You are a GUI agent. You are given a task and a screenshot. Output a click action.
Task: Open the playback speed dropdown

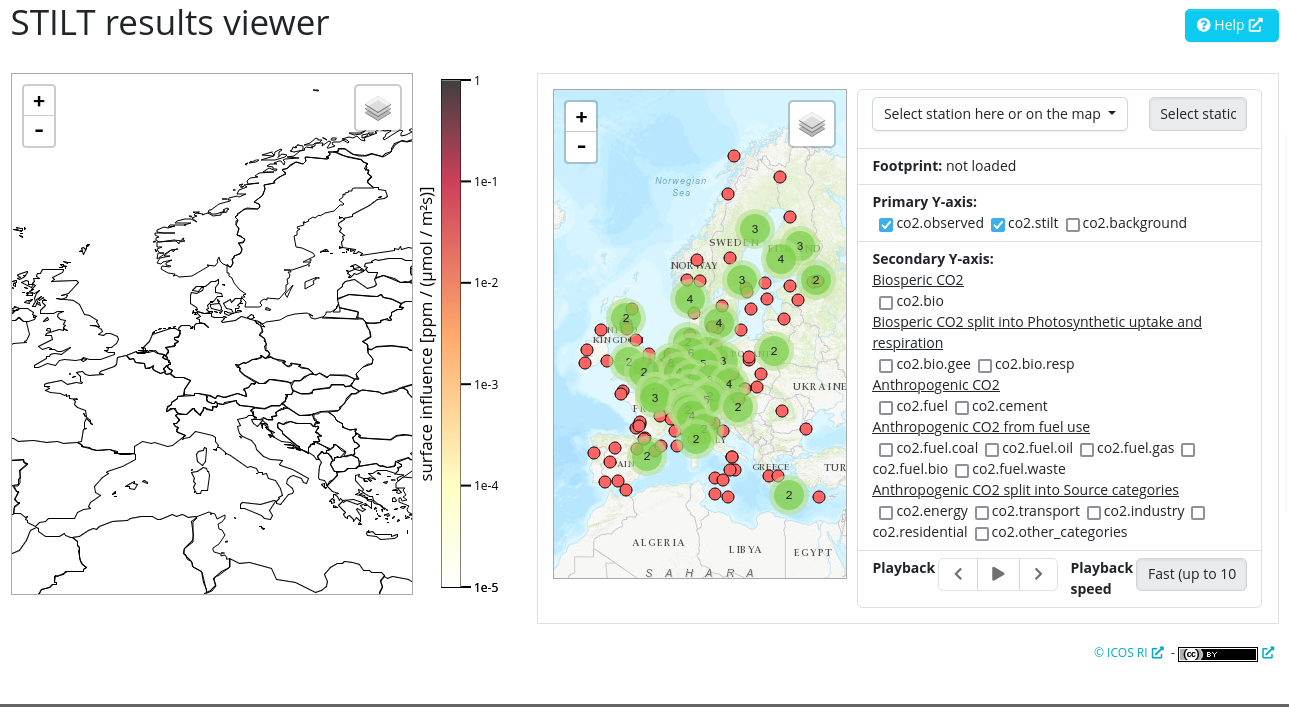click(1191, 574)
